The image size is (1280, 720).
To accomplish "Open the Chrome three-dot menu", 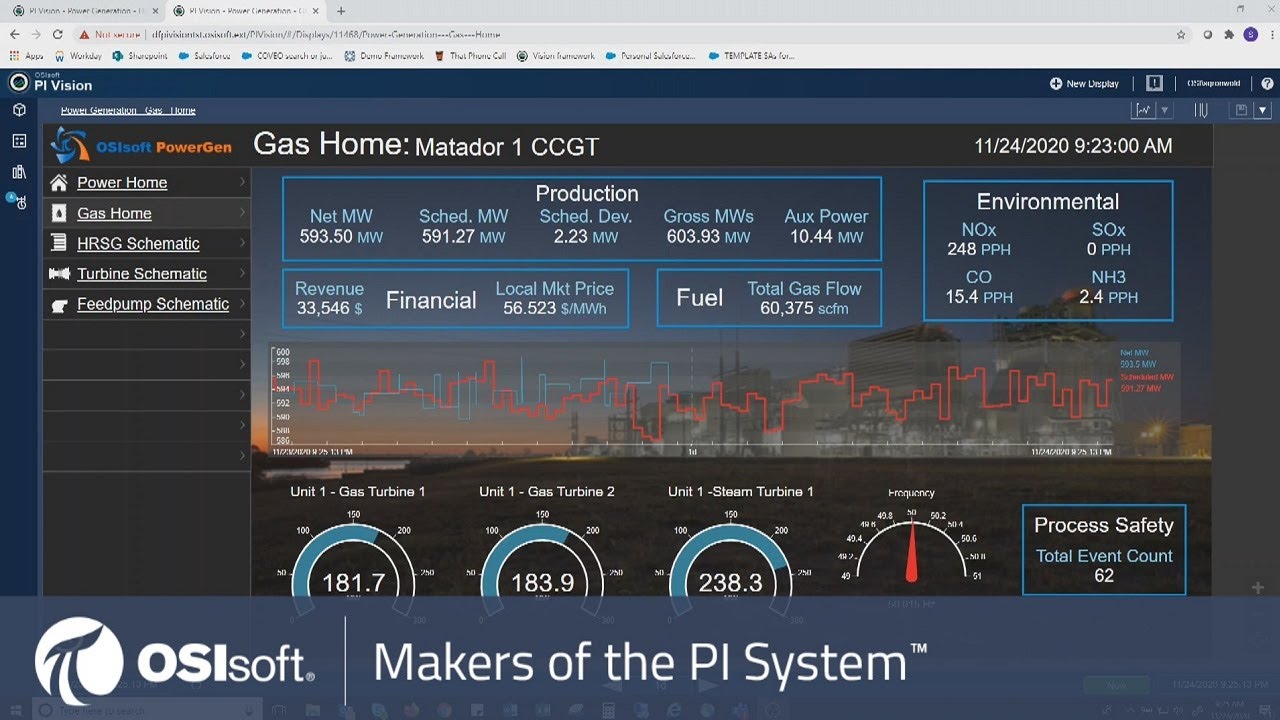I will (x=1270, y=34).
